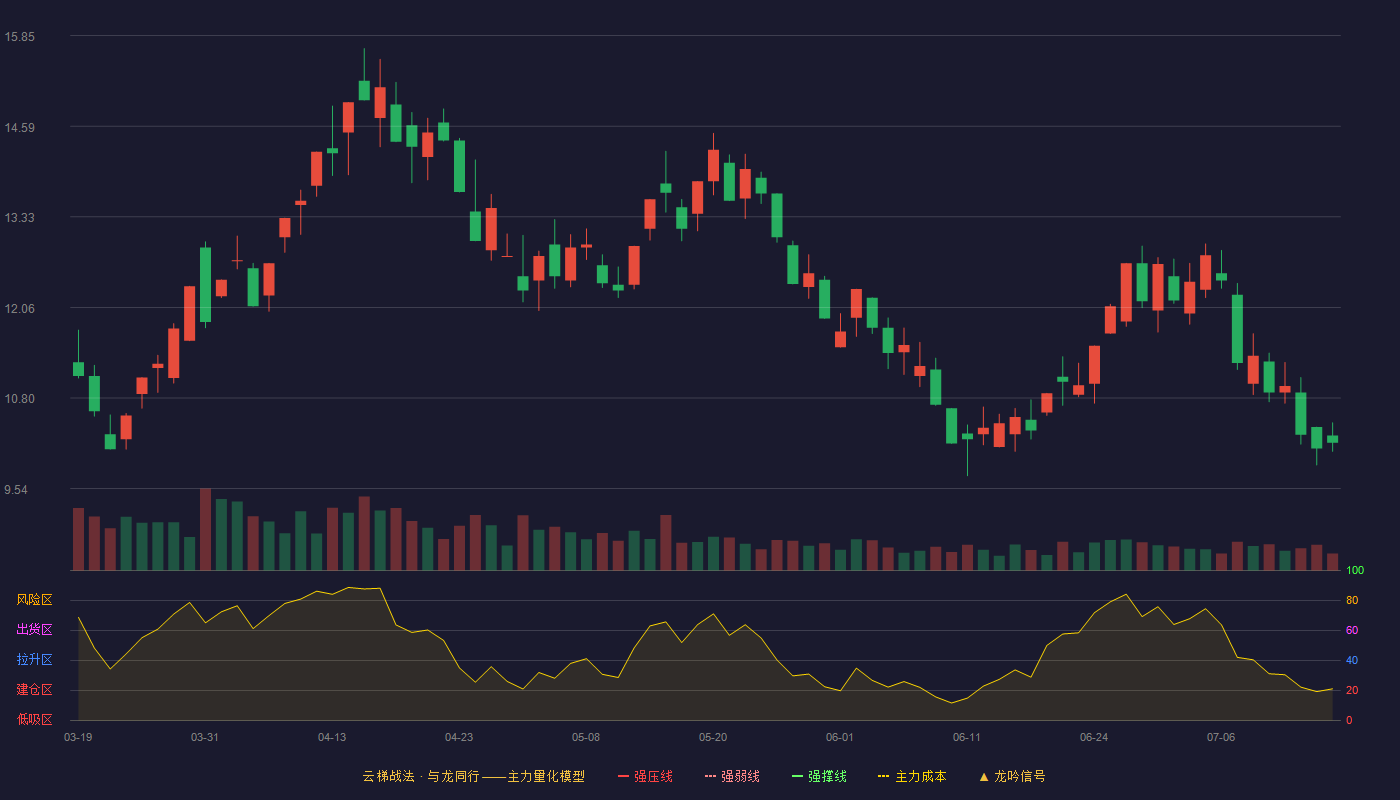Click the 06-01 date axis label
This screenshot has width=1400, height=800.
click(840, 737)
